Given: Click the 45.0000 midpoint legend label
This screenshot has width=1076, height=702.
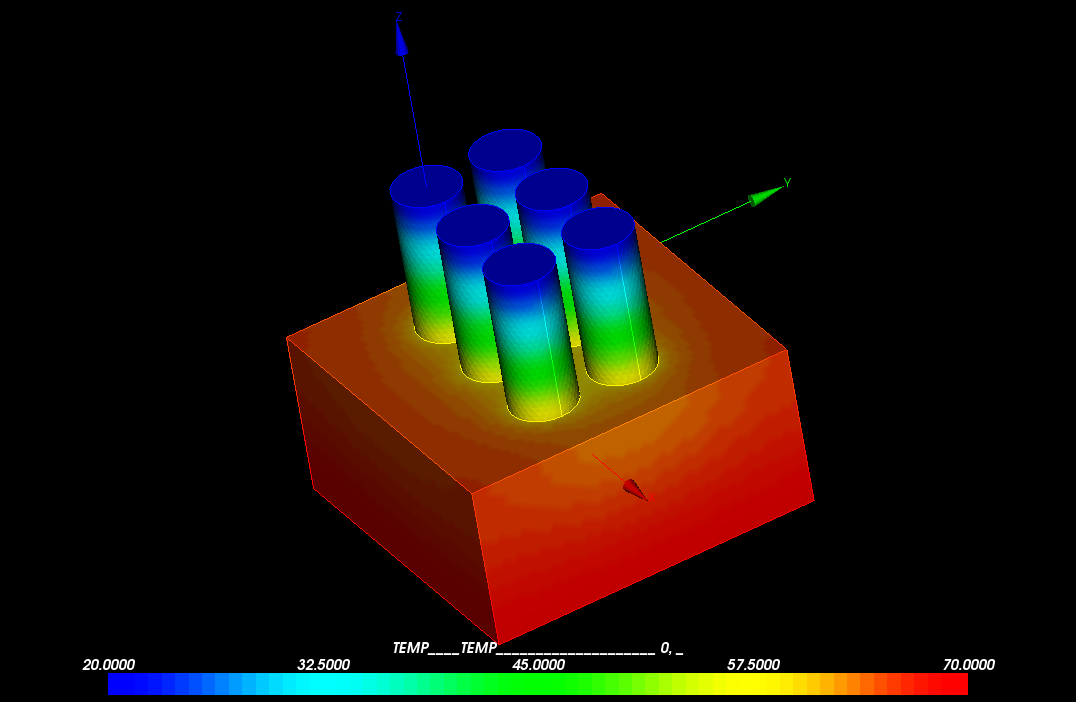Looking at the screenshot, I should 538,665.
